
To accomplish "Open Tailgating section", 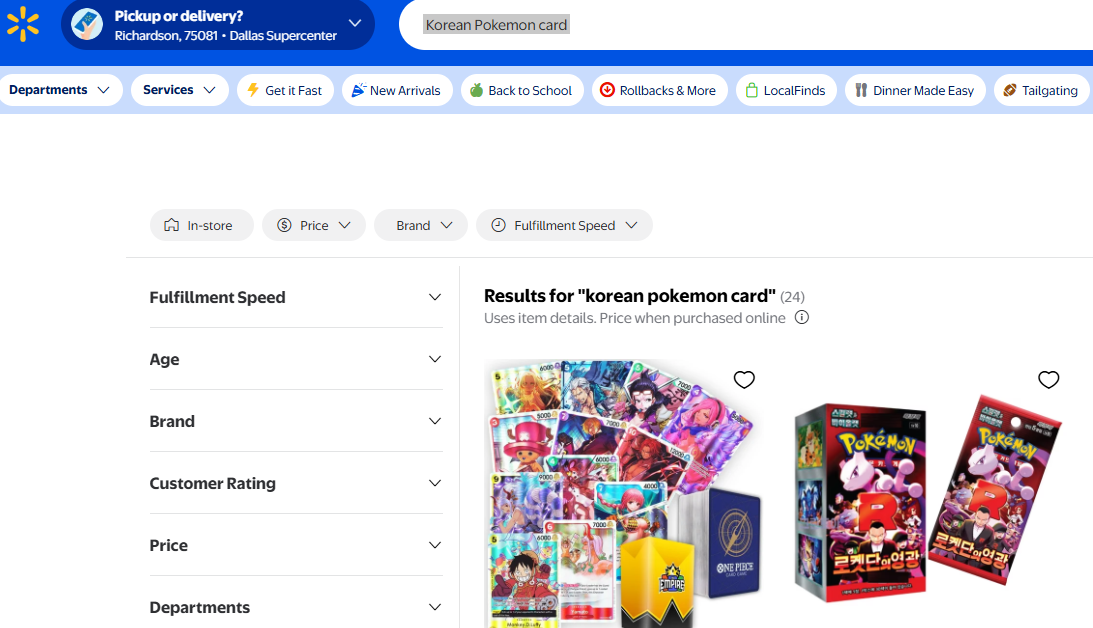I will 1041,91.
